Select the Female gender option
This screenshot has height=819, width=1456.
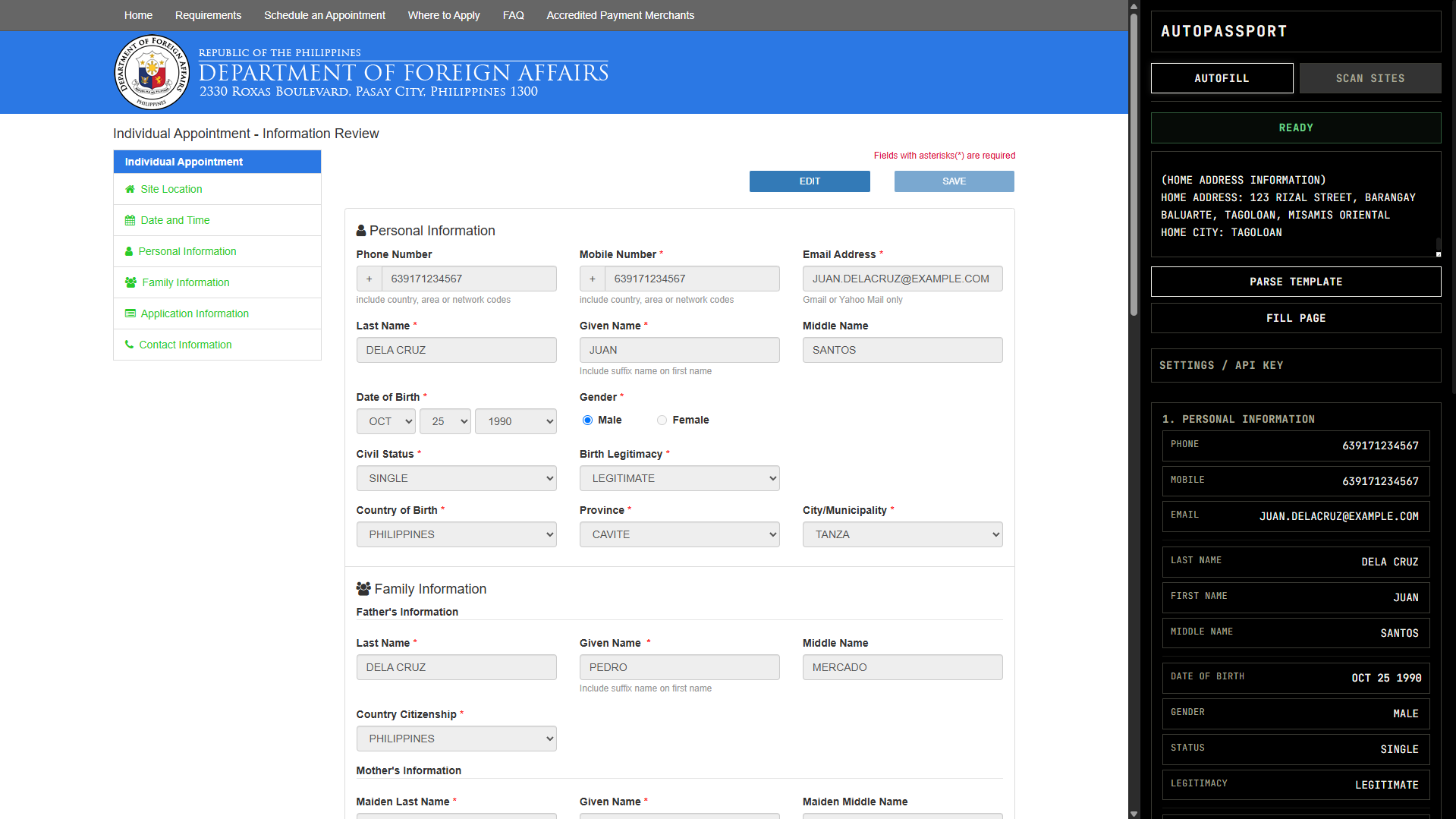click(662, 420)
